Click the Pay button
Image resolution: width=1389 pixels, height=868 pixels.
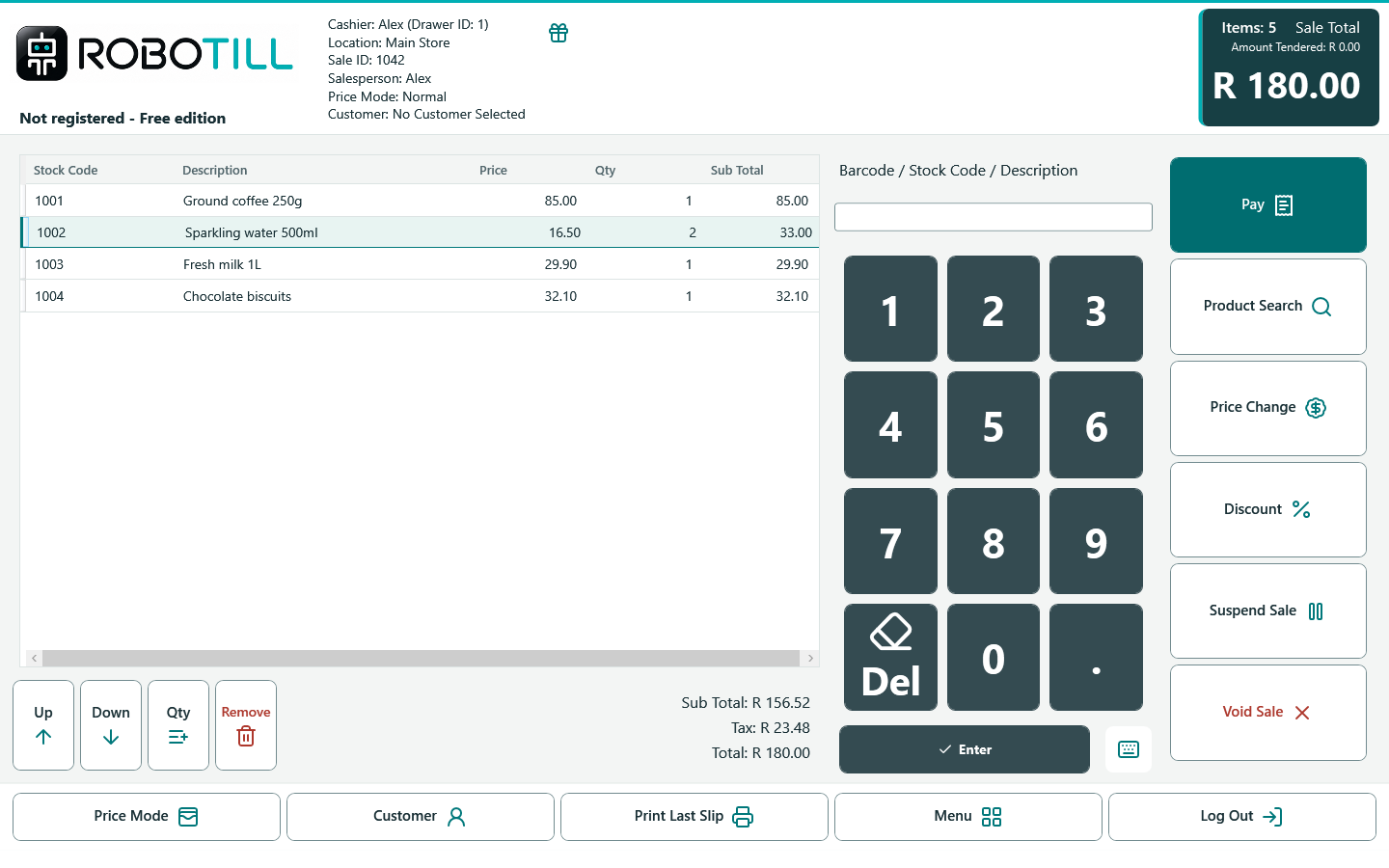coord(1268,204)
